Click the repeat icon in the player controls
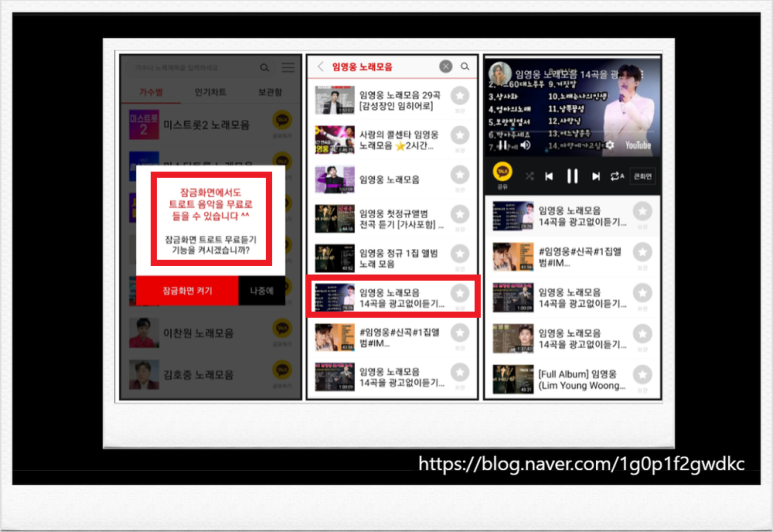Image resolution: width=773 pixels, height=532 pixels. coord(617,176)
